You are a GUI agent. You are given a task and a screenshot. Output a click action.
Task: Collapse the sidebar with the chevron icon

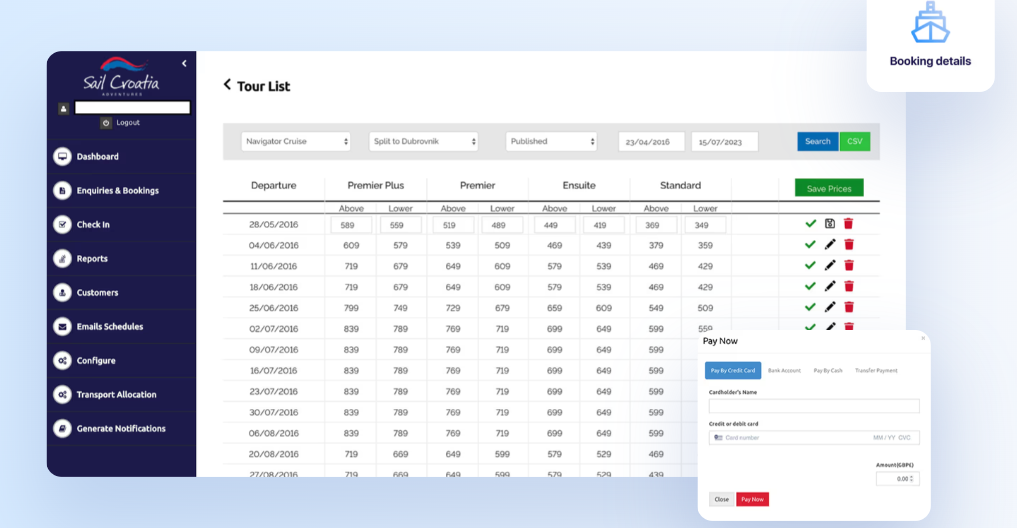pos(184,64)
